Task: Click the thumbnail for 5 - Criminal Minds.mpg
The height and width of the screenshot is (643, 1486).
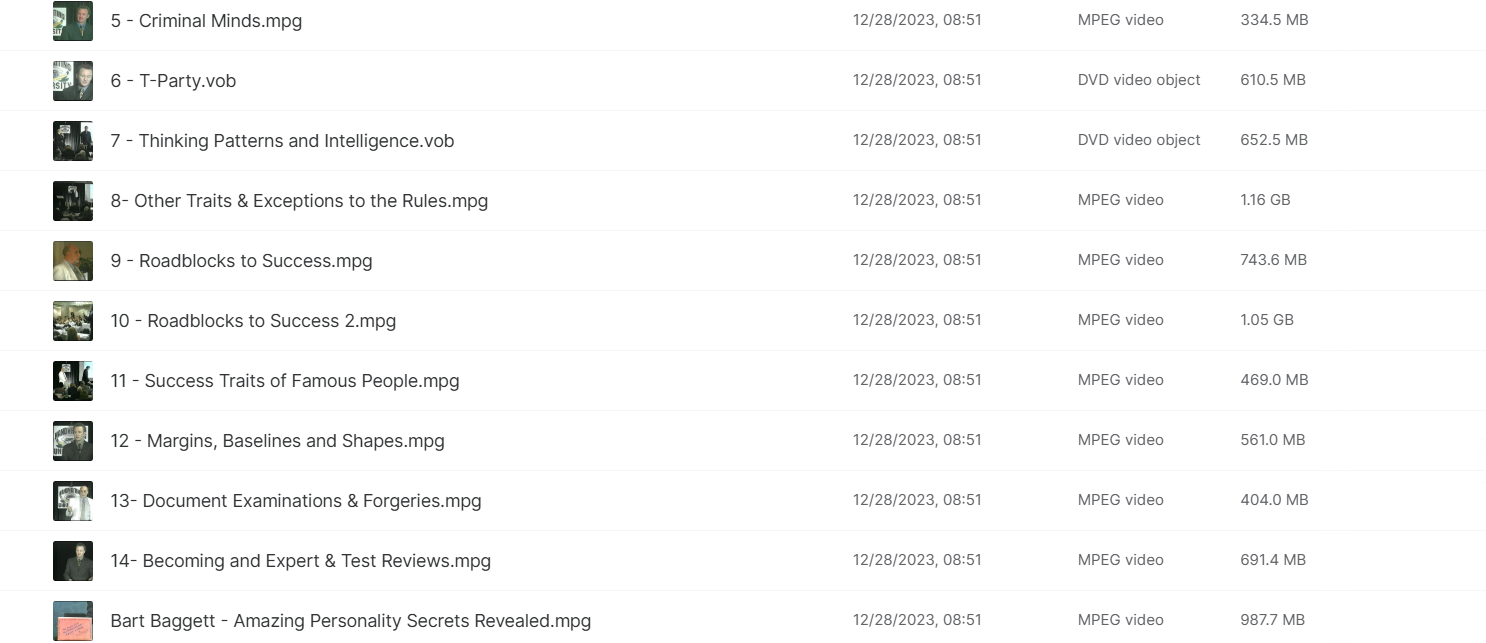Action: (73, 21)
